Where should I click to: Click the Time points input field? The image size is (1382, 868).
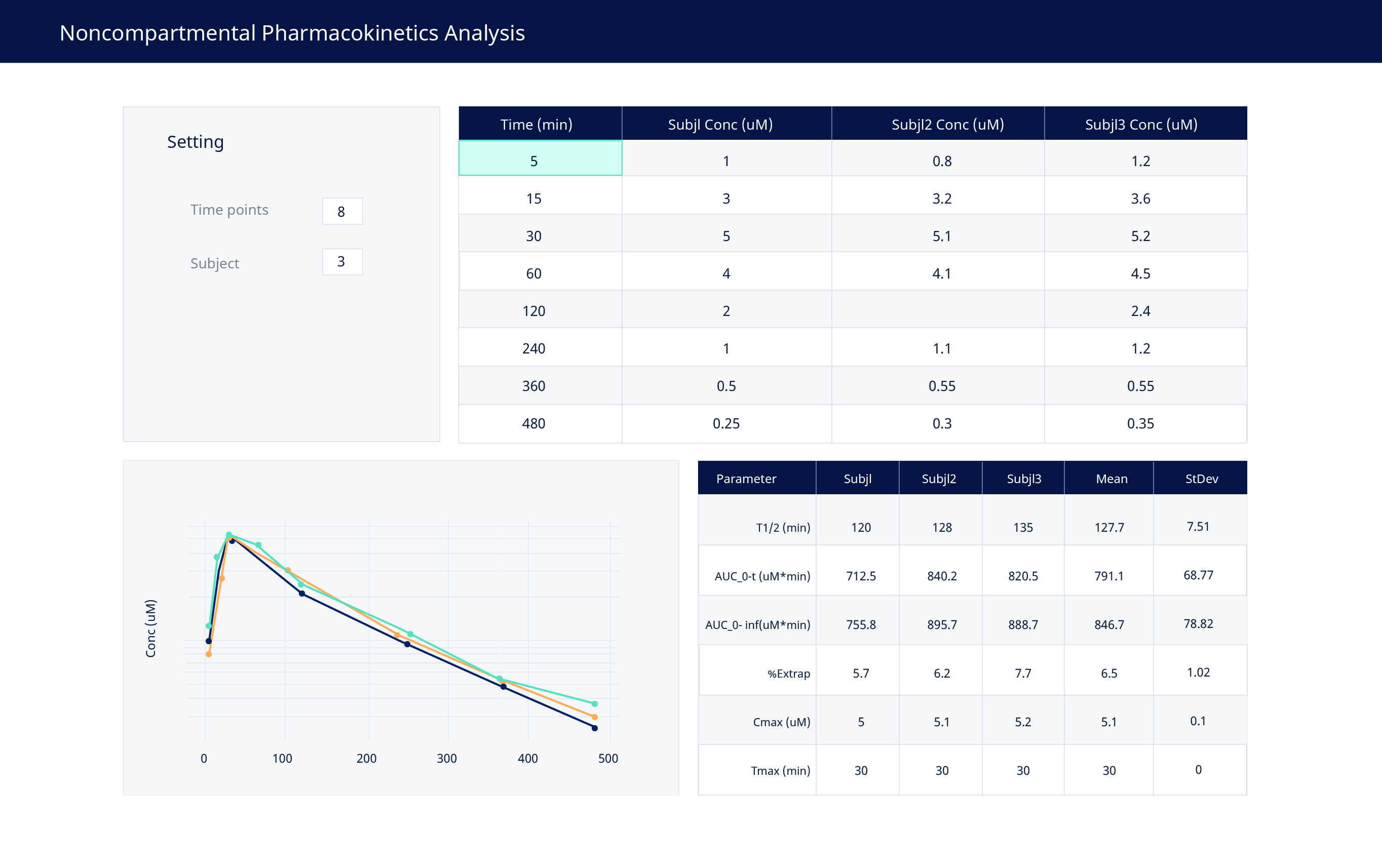[x=342, y=211]
